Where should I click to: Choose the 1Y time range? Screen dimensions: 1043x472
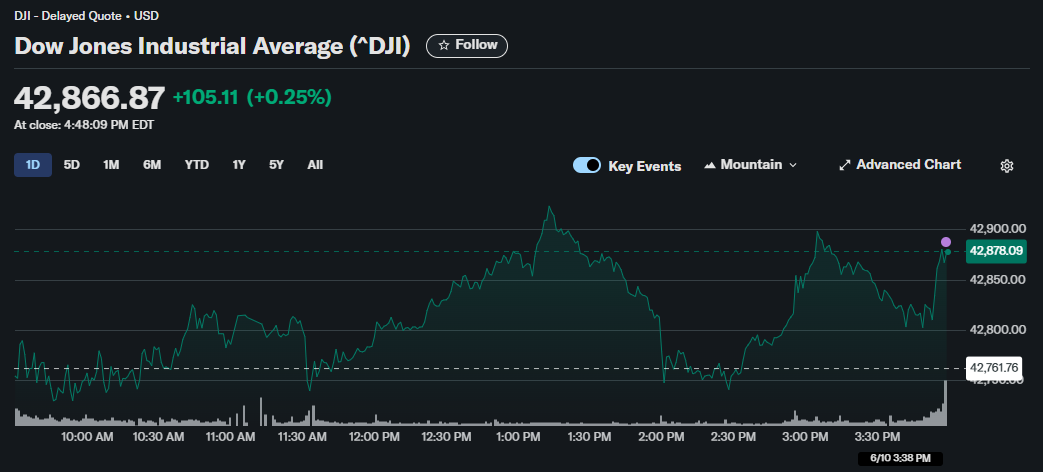[239, 165]
